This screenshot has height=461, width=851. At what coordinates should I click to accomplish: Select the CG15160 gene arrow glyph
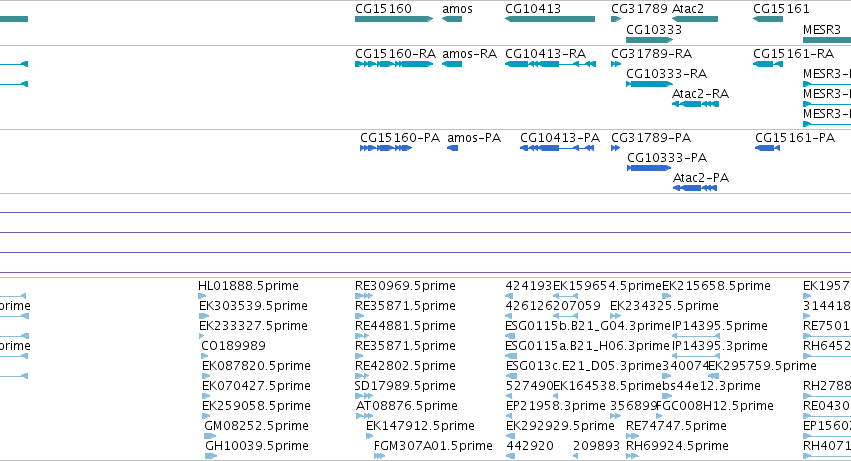point(394,19)
